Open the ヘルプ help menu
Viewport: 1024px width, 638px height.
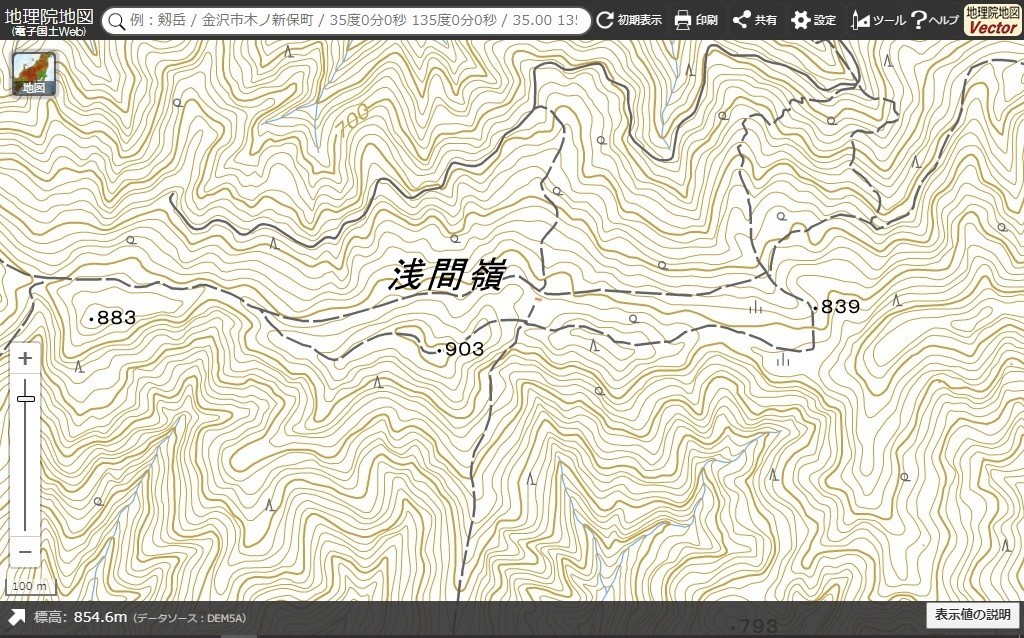pos(935,20)
